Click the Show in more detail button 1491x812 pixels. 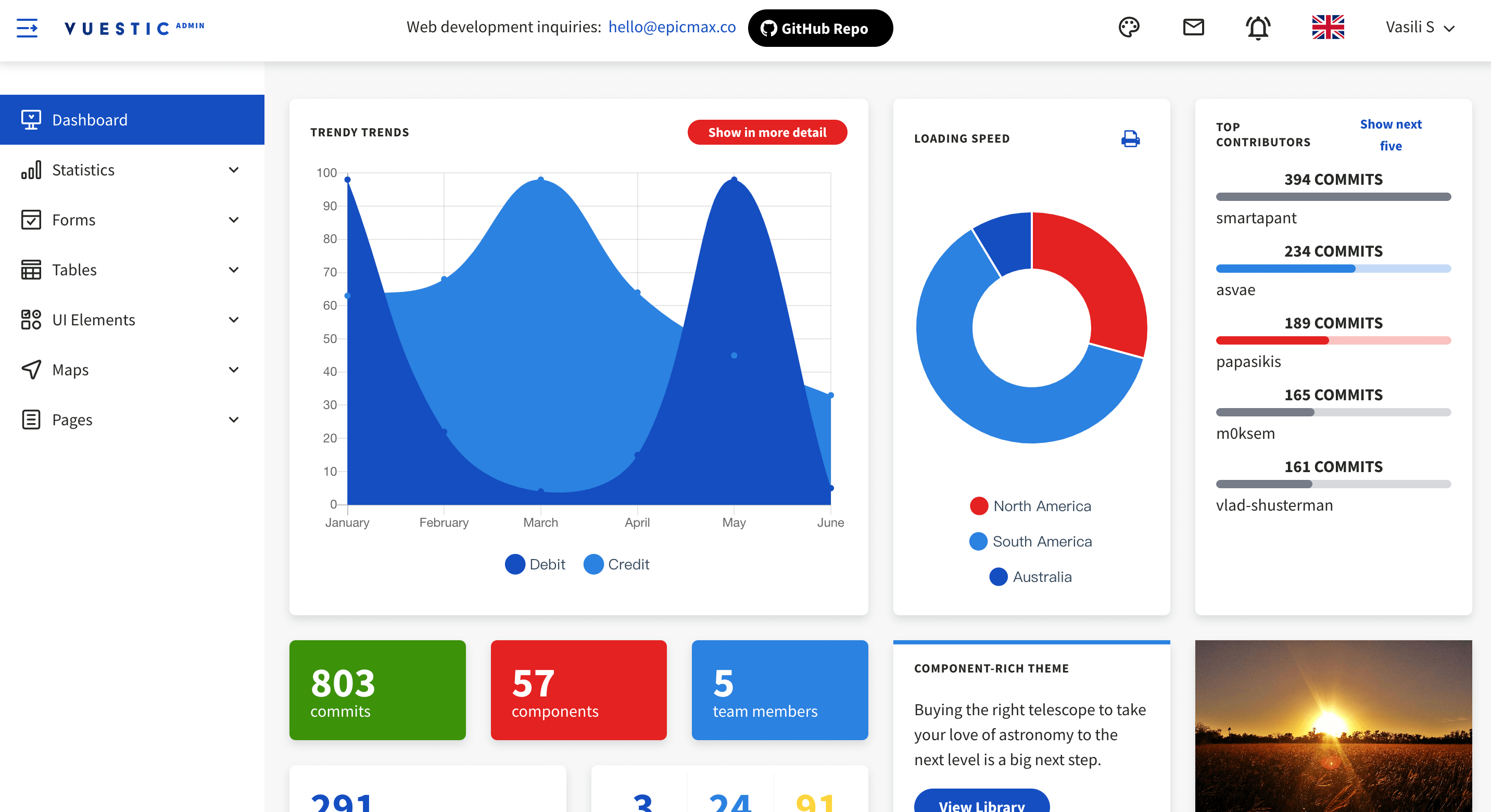pyautogui.click(x=767, y=133)
